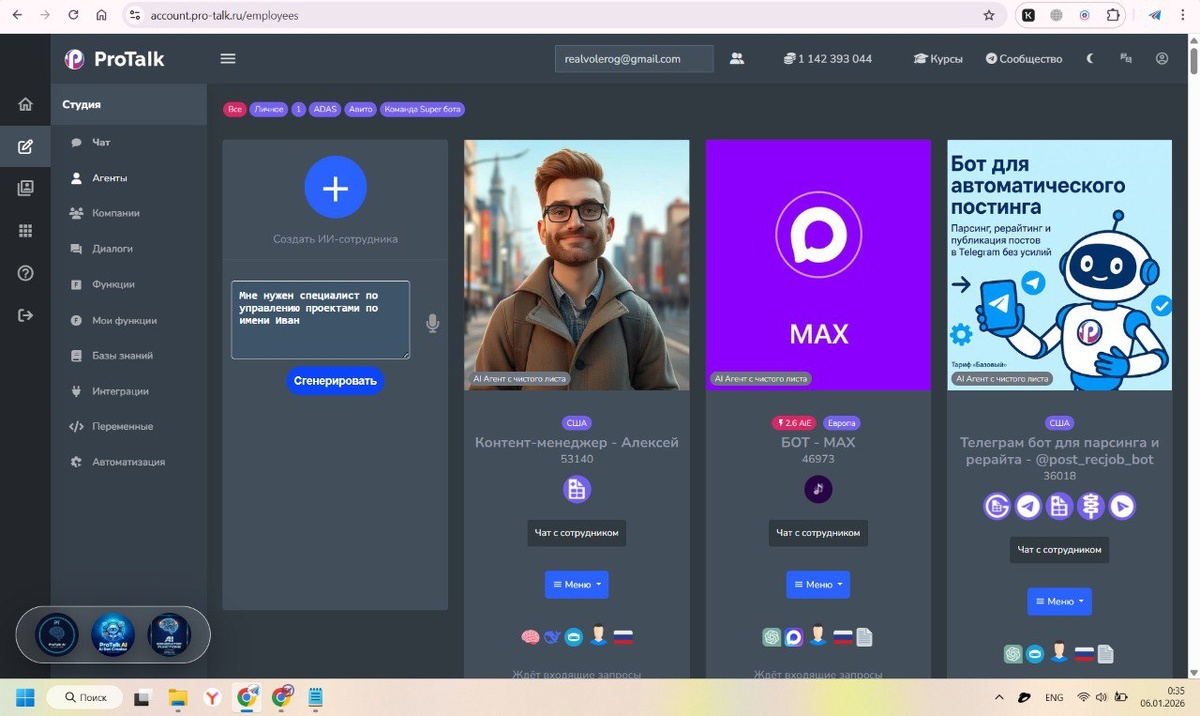This screenshot has height=716, width=1200.
Task: Open the user profile icon in header
Action: [x=1162, y=59]
